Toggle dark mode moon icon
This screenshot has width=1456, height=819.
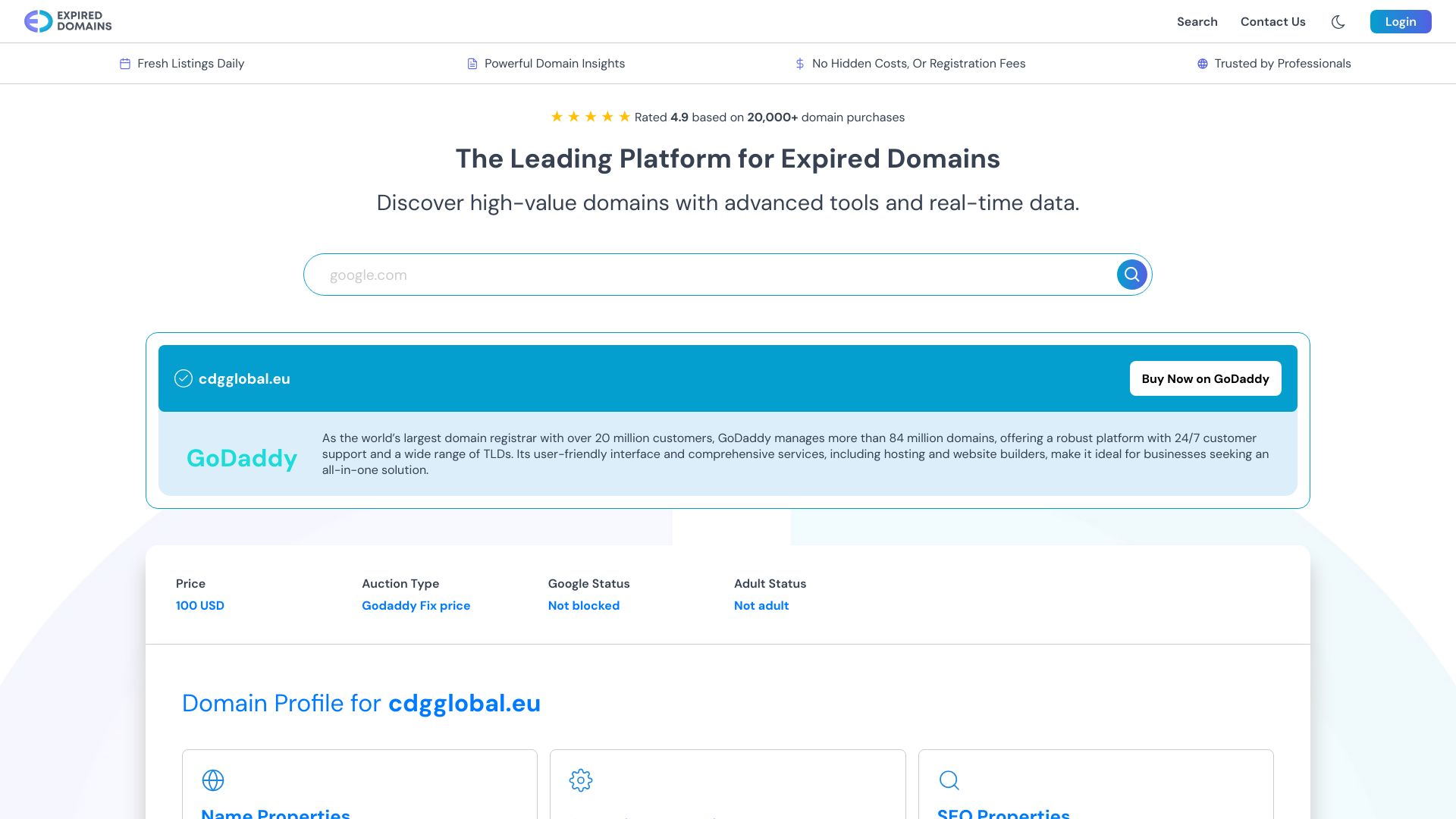1338,22
